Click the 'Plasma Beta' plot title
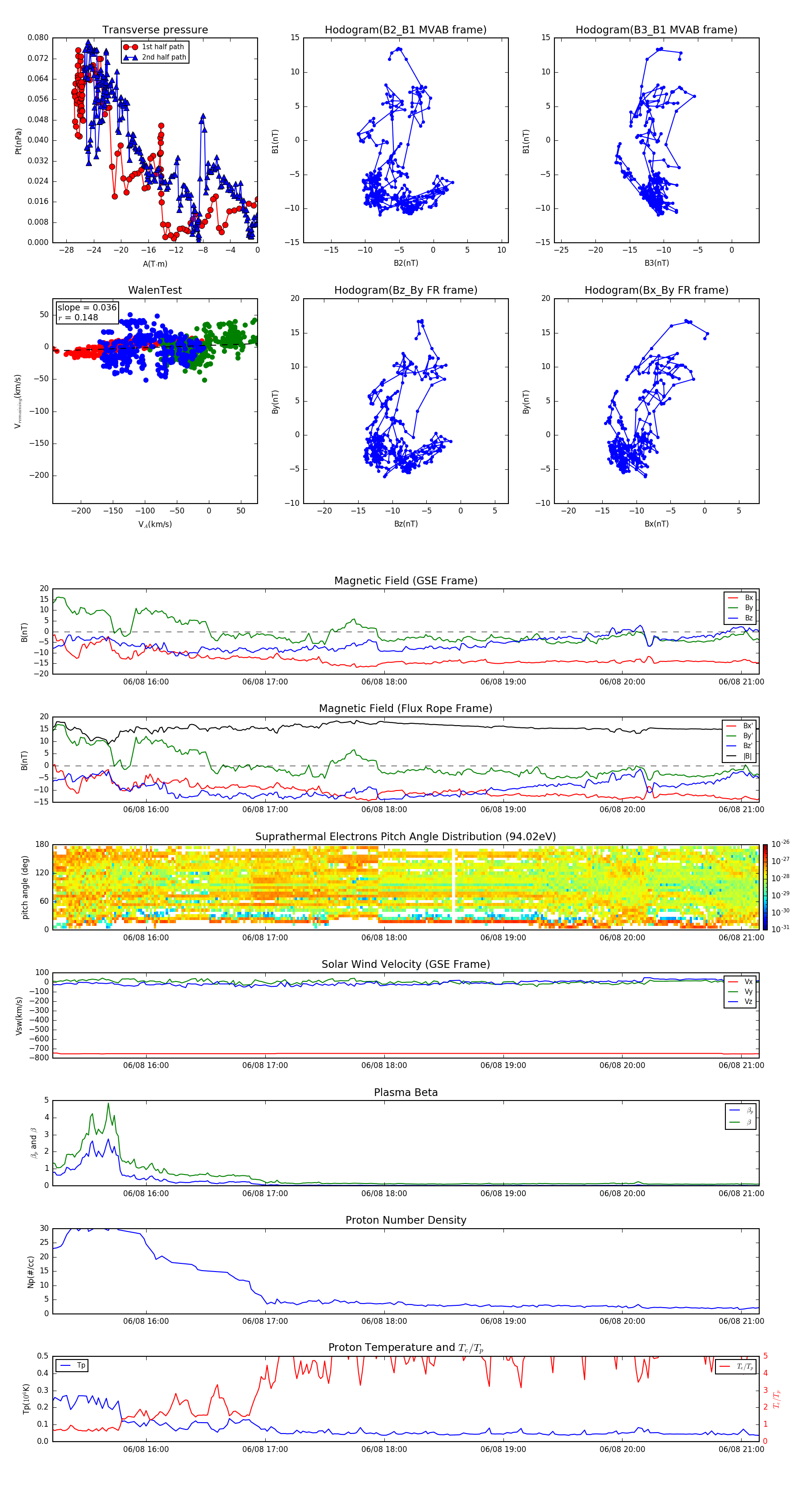This screenshot has height=1489, width=812. [x=406, y=1092]
